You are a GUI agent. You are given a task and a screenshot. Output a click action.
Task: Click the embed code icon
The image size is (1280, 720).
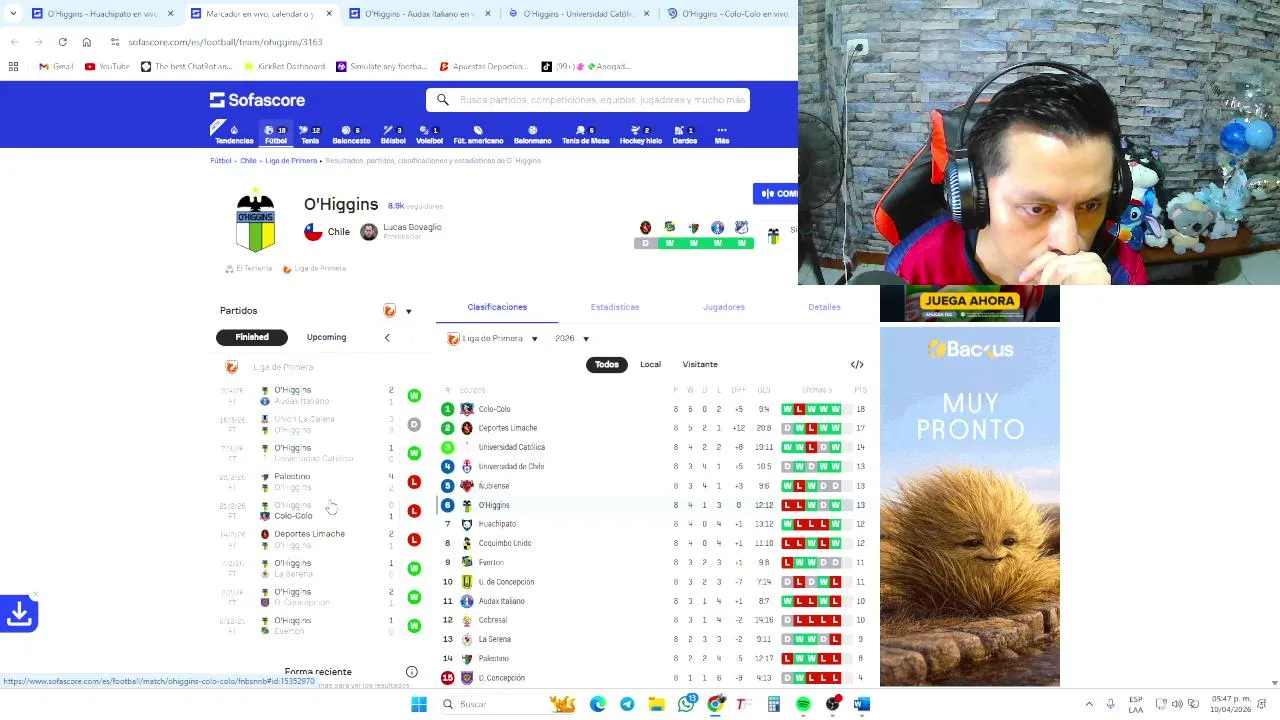click(857, 365)
